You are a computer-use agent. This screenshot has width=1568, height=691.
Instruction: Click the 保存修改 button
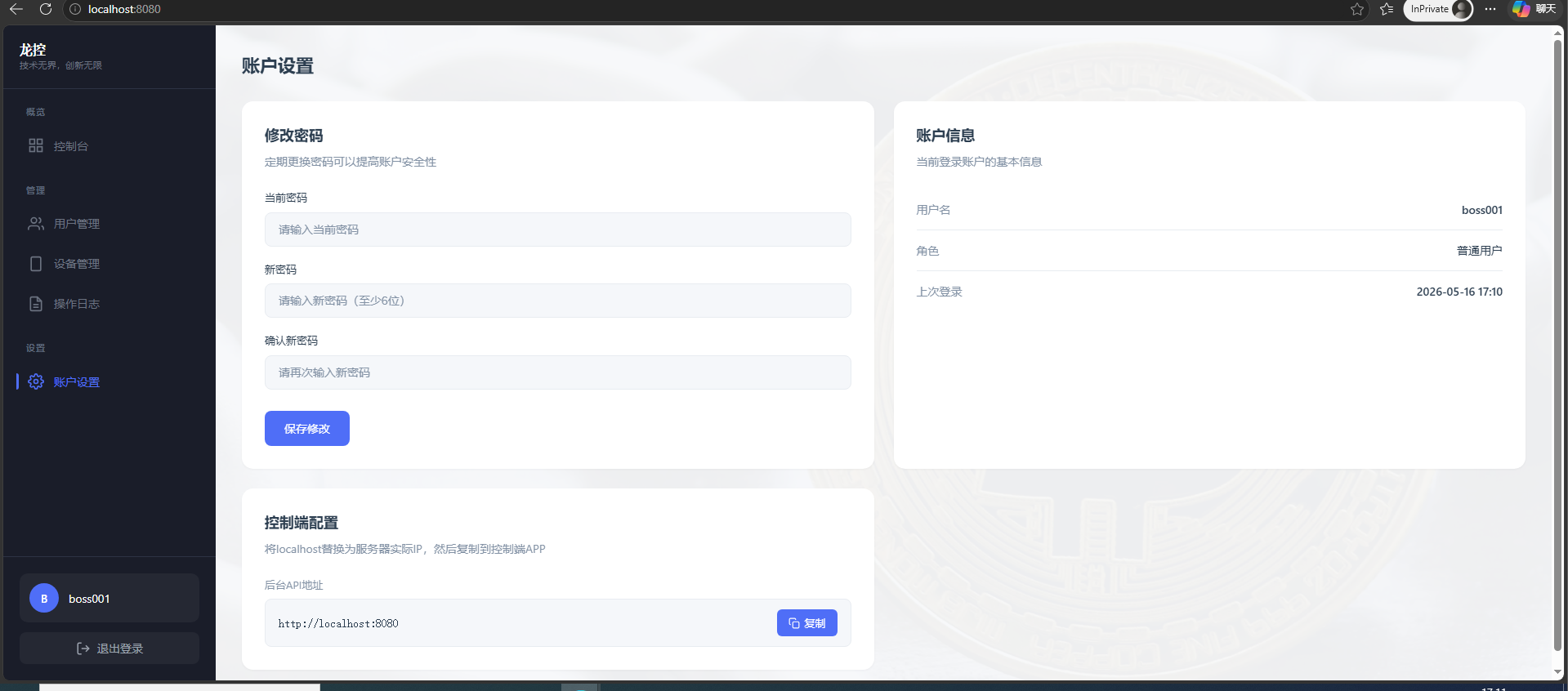(307, 429)
